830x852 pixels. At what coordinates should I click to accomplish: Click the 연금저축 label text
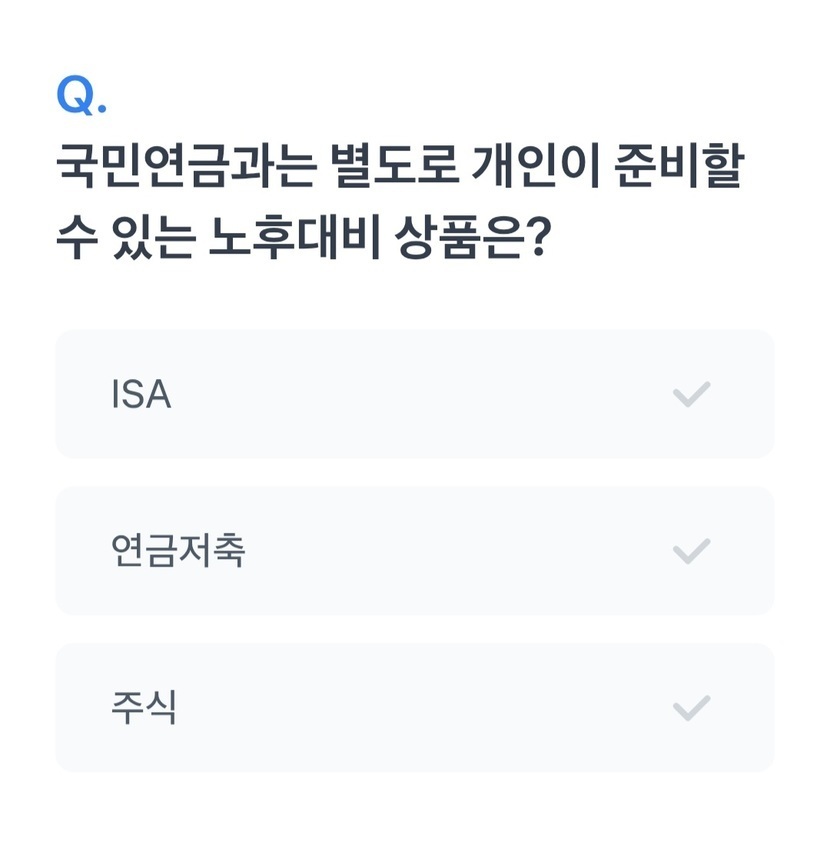tap(178, 551)
